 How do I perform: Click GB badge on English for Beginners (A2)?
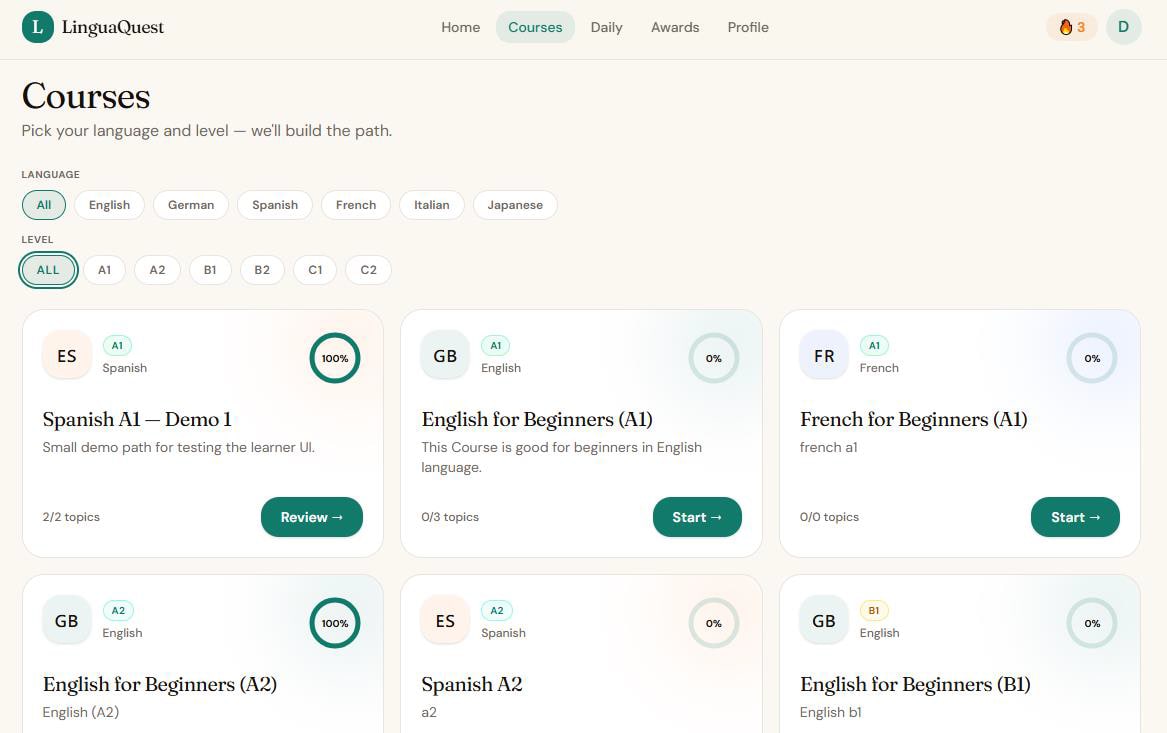point(67,621)
